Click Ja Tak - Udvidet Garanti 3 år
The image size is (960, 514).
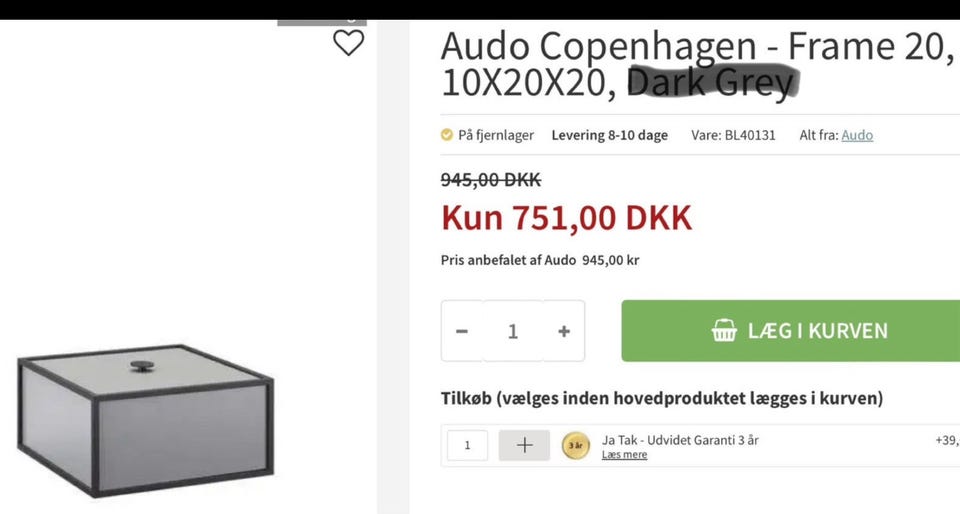pyautogui.click(x=680, y=440)
